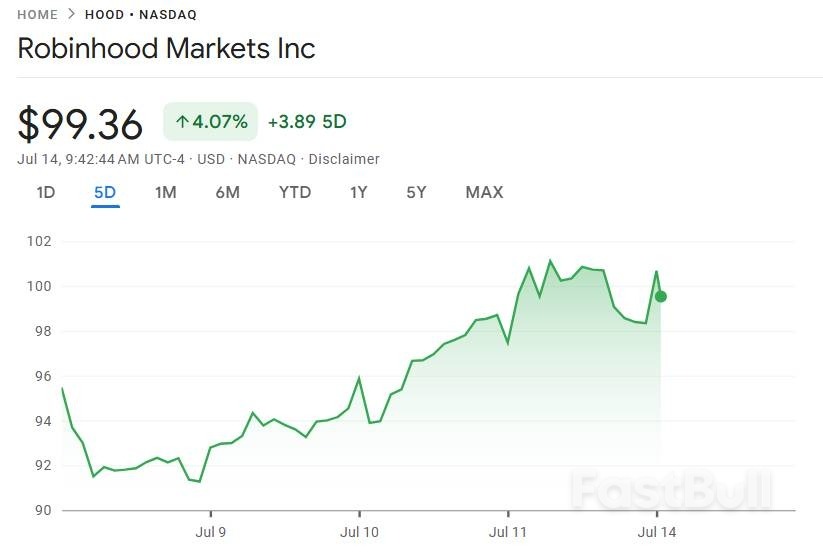Viewport: 823px width, 553px height.
Task: Open the Disclaimer link
Action: 344,159
